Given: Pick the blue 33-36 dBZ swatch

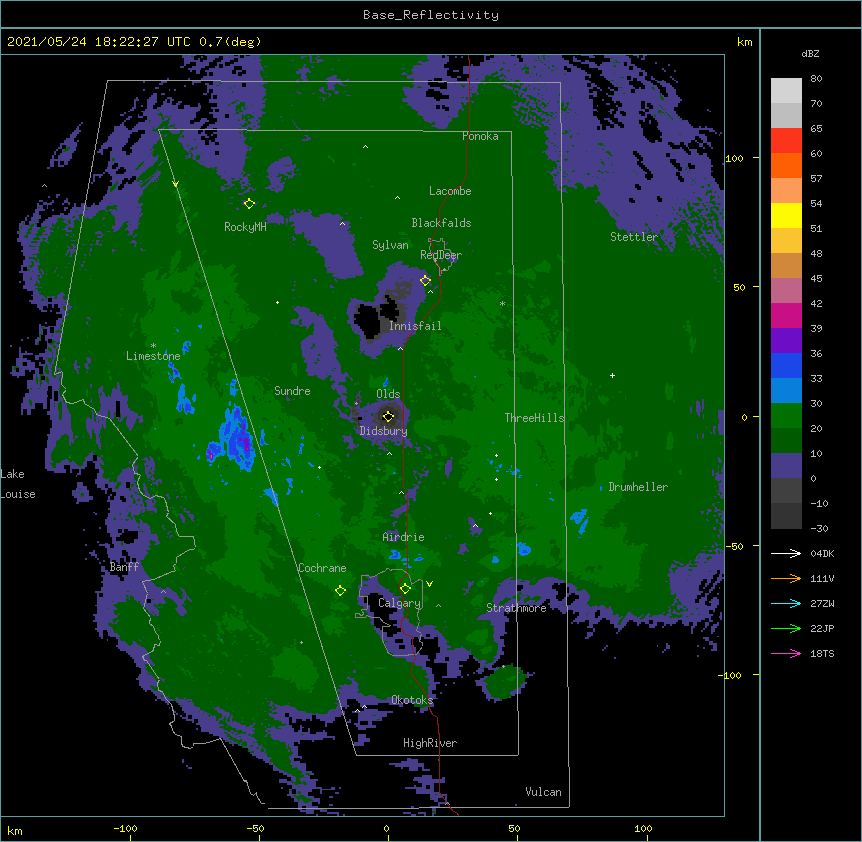Looking at the screenshot, I should (x=786, y=366).
